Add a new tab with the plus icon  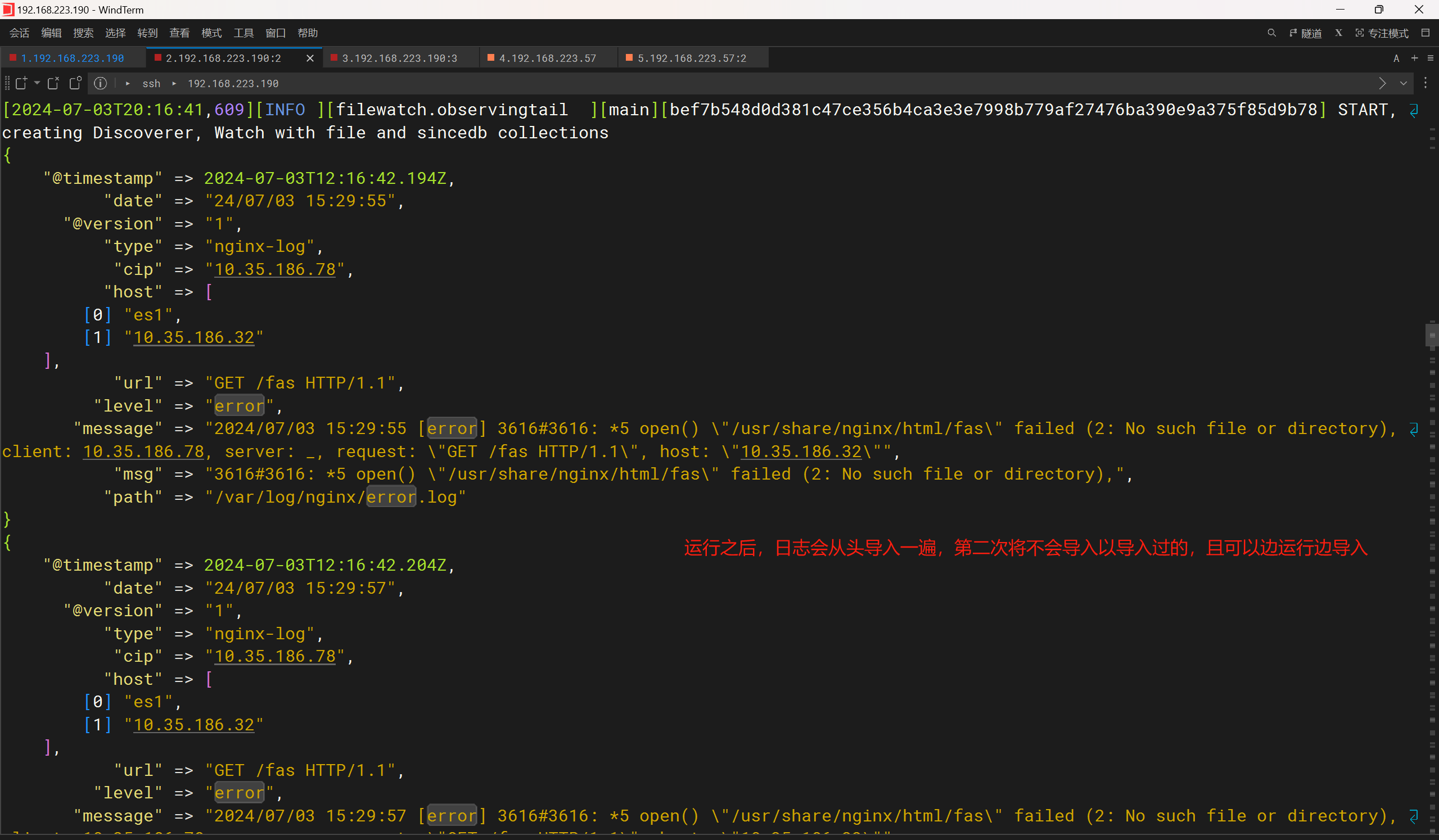pyautogui.click(x=1414, y=58)
